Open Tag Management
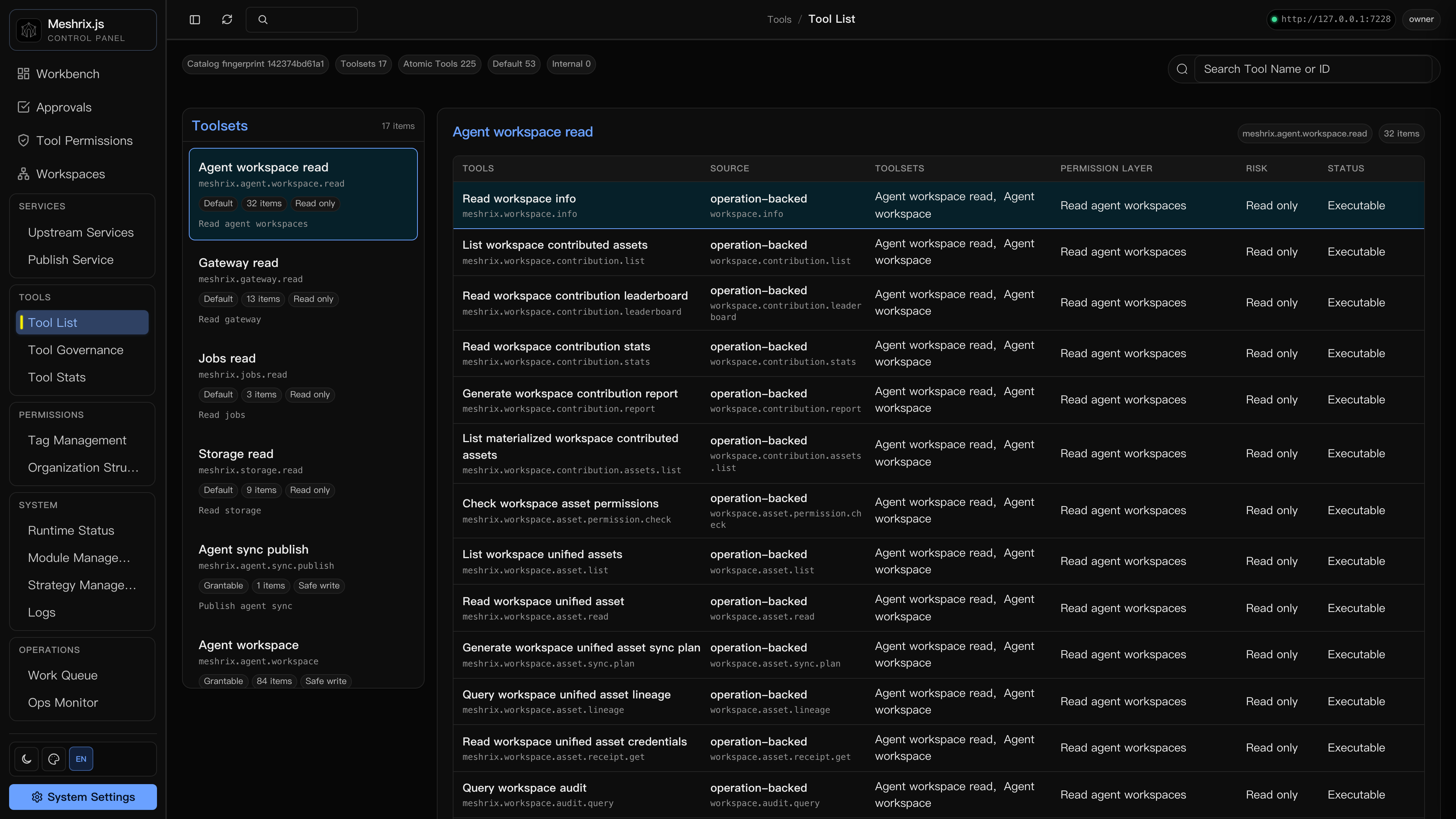Image resolution: width=1456 pixels, height=819 pixels. pos(83,440)
